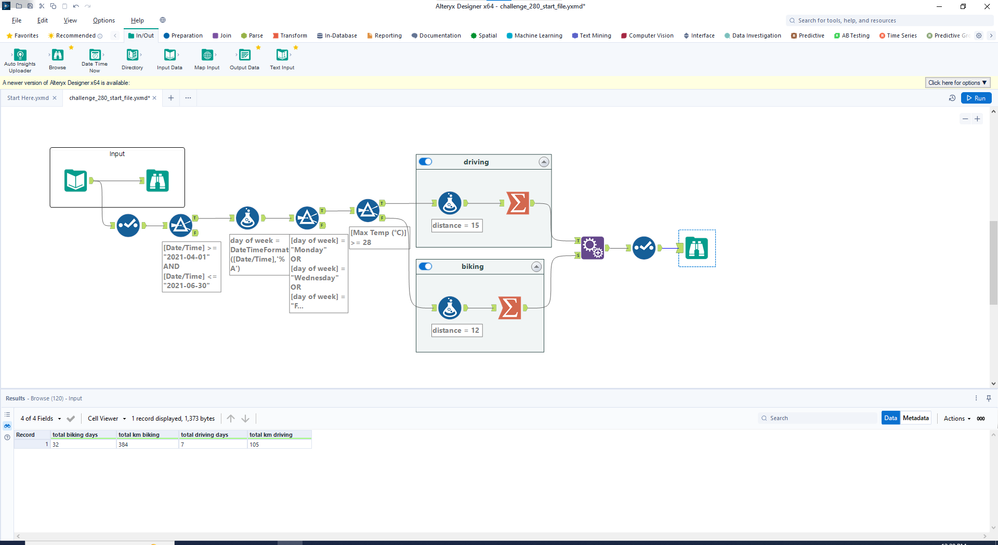
Task: Open the Options menu
Action: coord(104,20)
